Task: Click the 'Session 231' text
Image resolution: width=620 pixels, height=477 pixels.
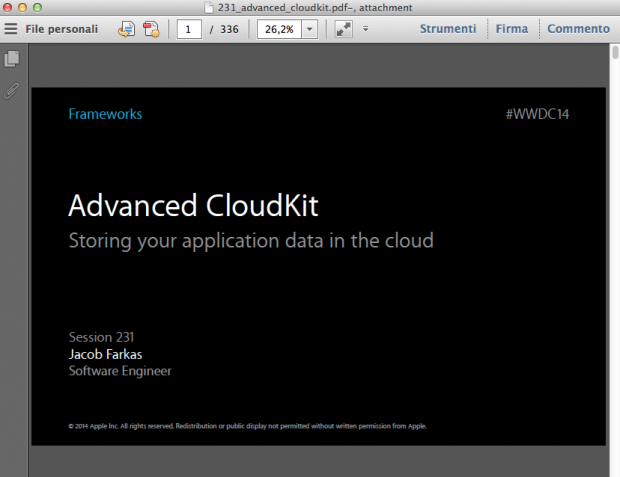Action: 102,337
